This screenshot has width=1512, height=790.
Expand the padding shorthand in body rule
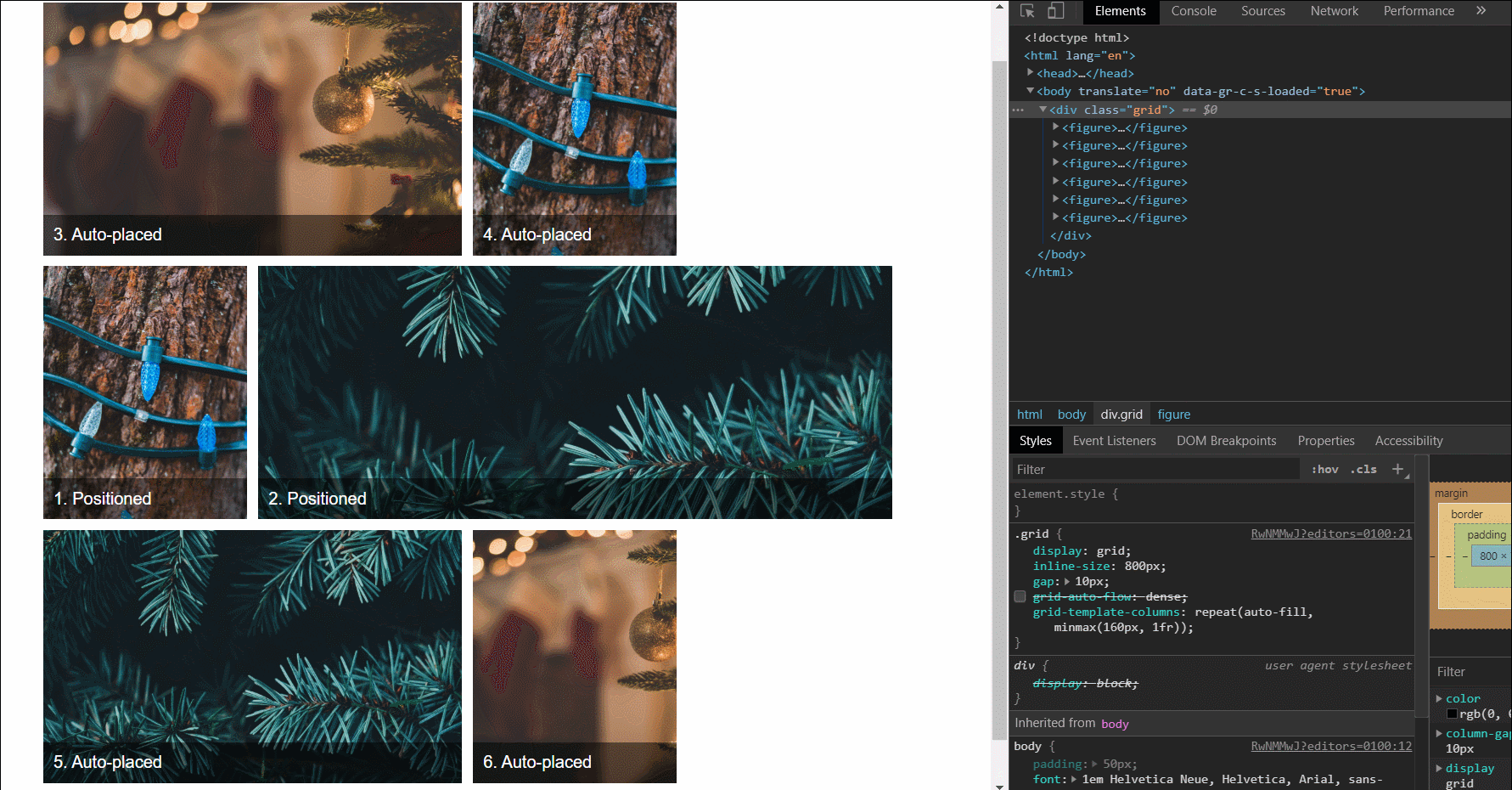[1094, 765]
